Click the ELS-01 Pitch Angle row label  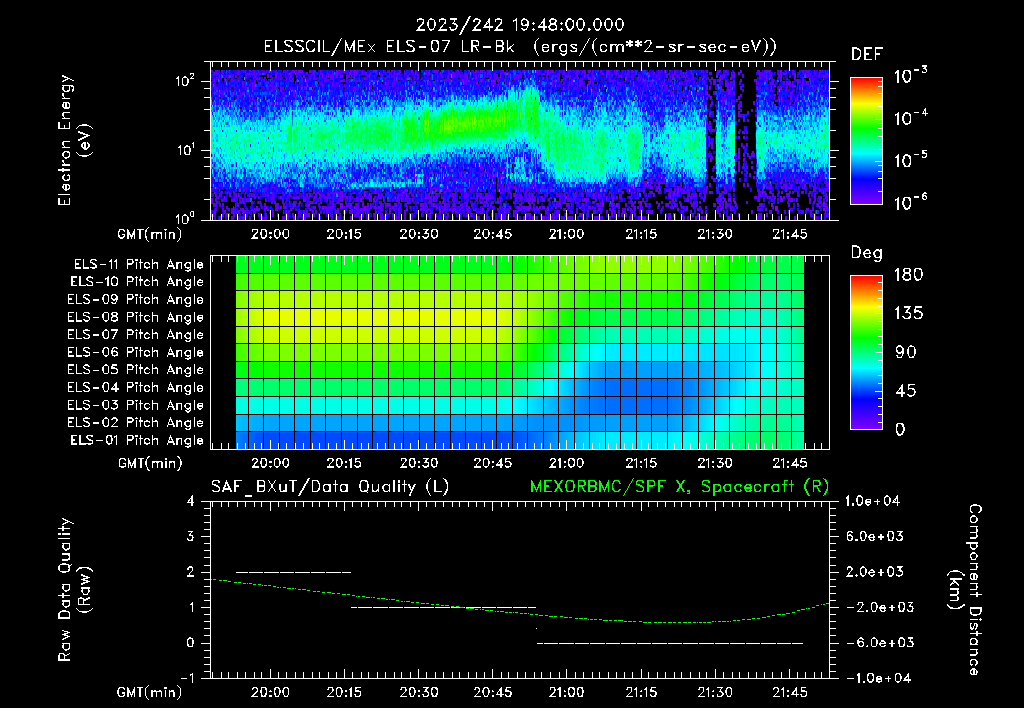(137, 441)
